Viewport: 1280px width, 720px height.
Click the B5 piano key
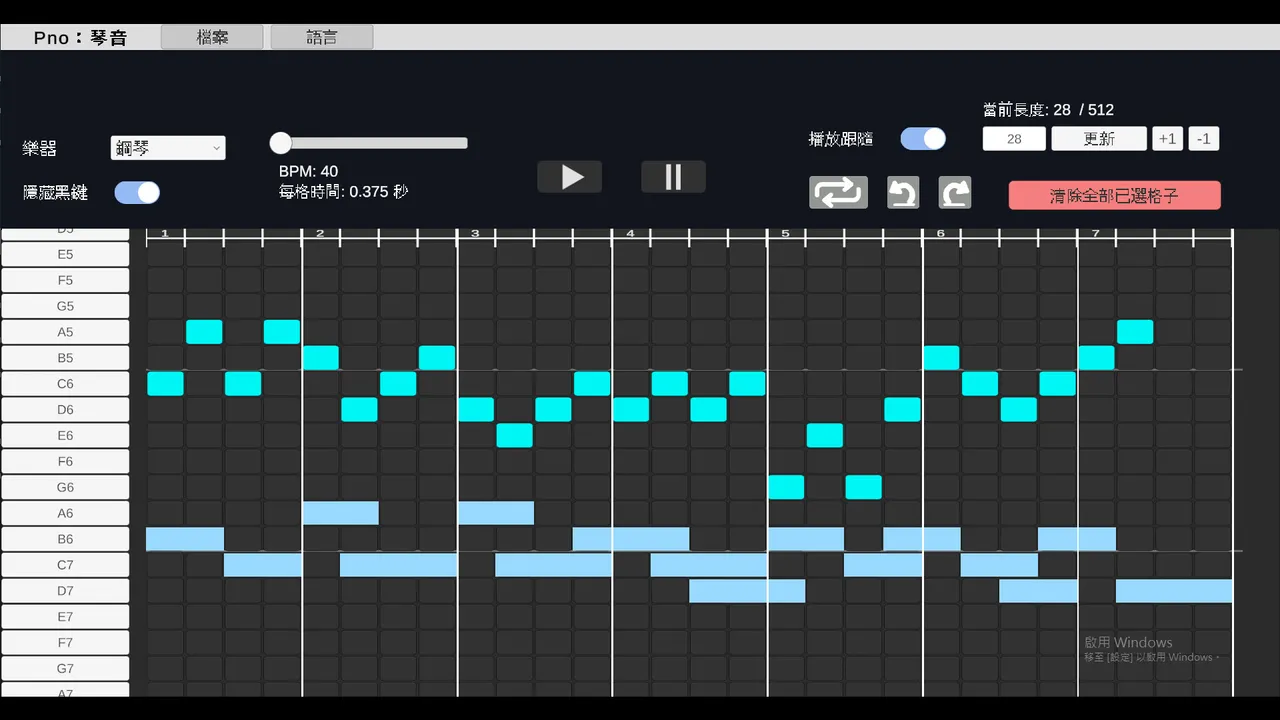(x=65, y=358)
